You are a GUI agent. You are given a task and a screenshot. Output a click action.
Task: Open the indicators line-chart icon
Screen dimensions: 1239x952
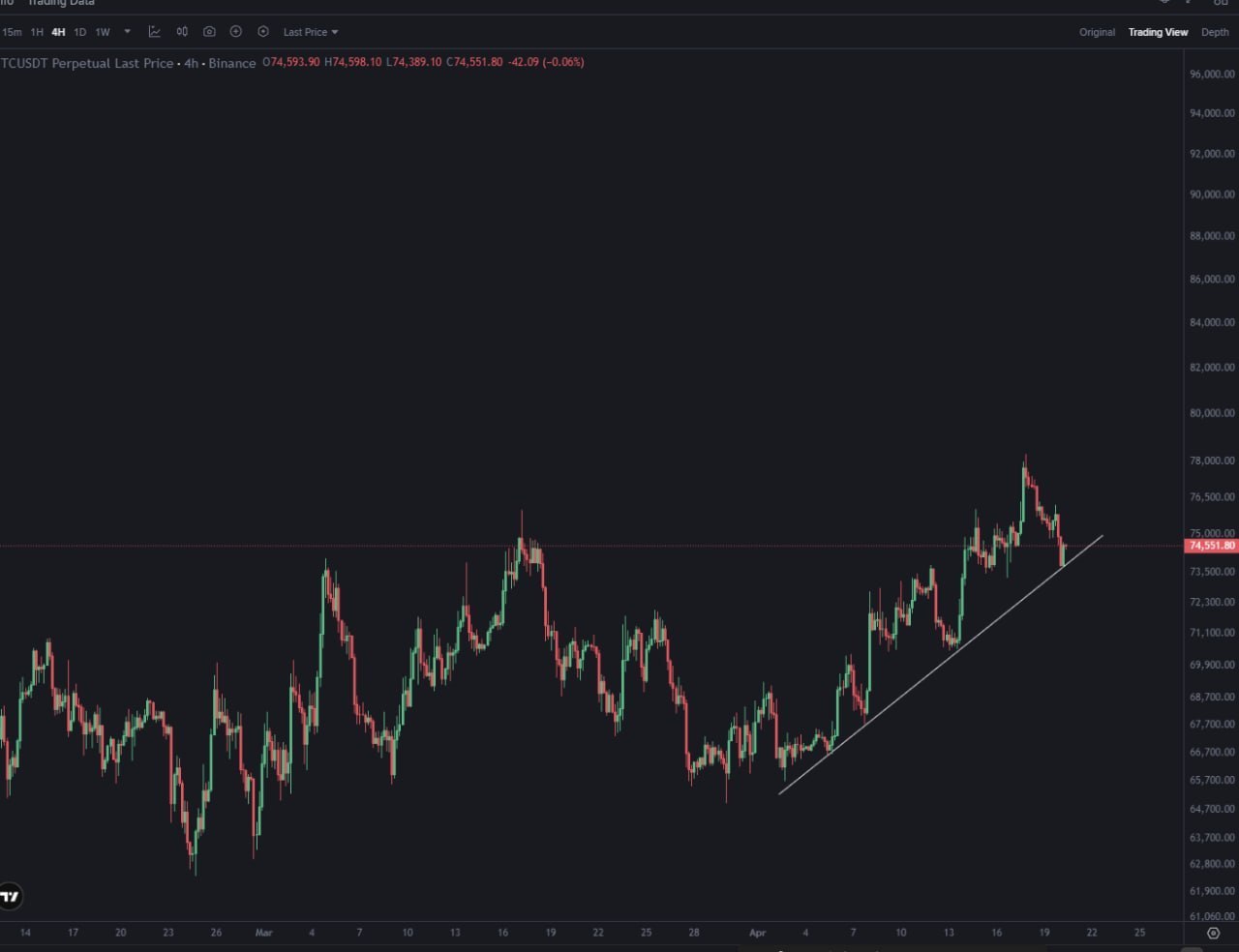pyautogui.click(x=154, y=32)
